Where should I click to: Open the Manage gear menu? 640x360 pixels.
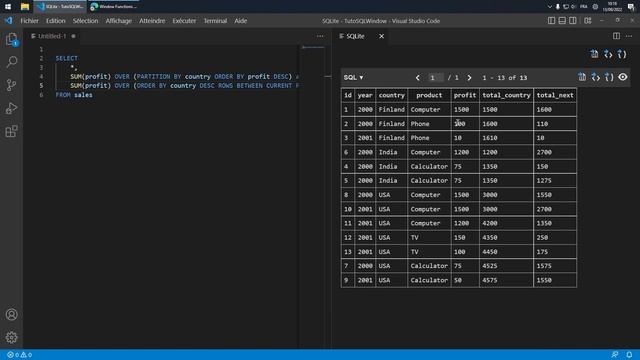(11, 337)
